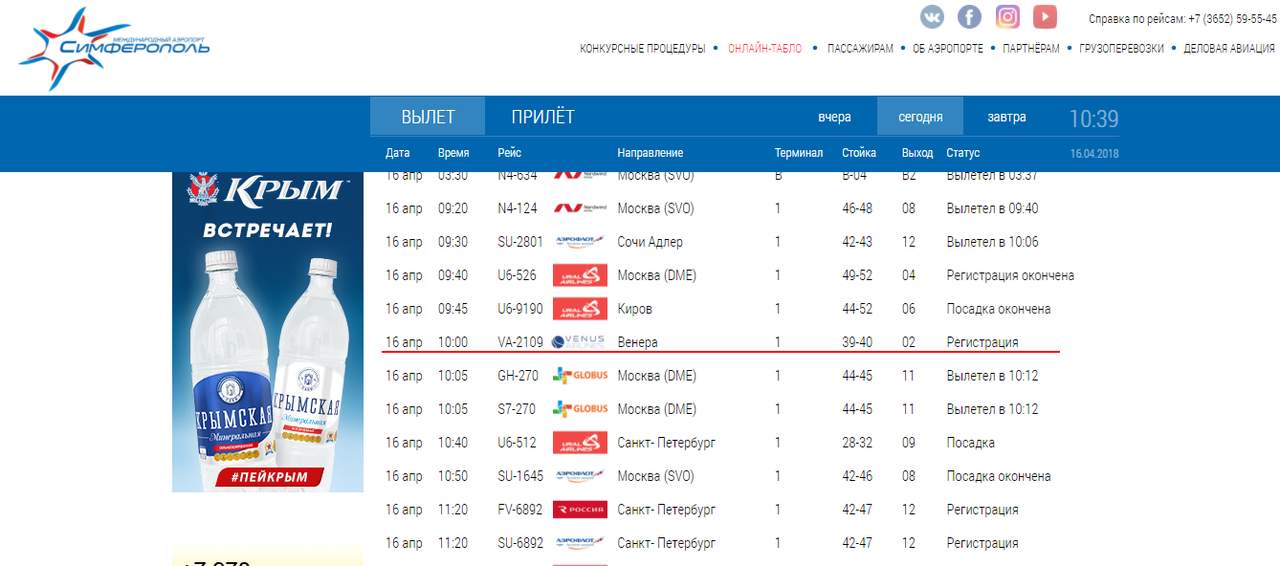The image size is (1280, 566).
Task: Click Ural Airlines logo for U6-9190
Action: [580, 308]
